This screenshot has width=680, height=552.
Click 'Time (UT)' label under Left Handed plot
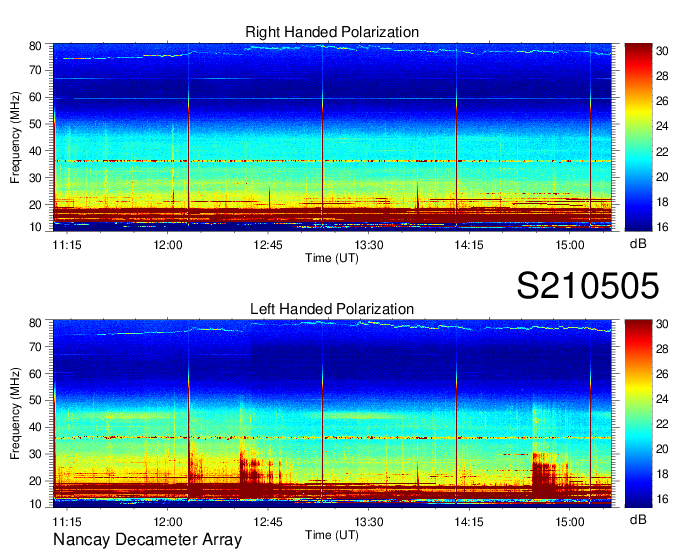pyautogui.click(x=332, y=535)
